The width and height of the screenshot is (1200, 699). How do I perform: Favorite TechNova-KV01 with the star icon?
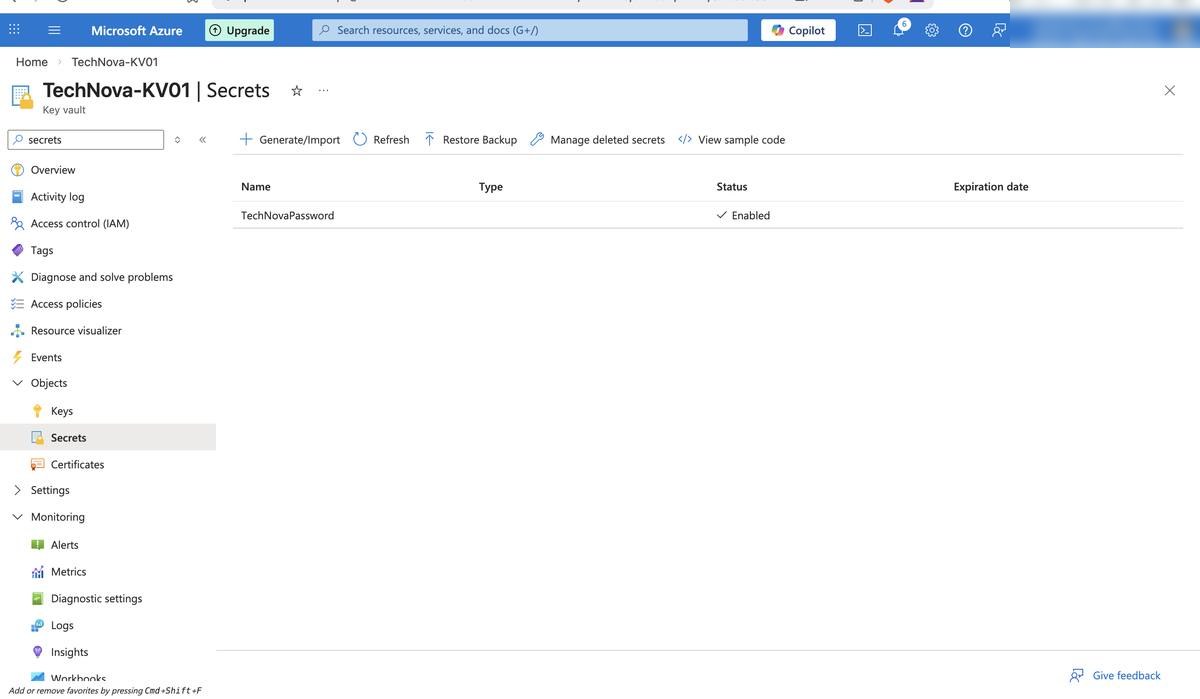297,90
